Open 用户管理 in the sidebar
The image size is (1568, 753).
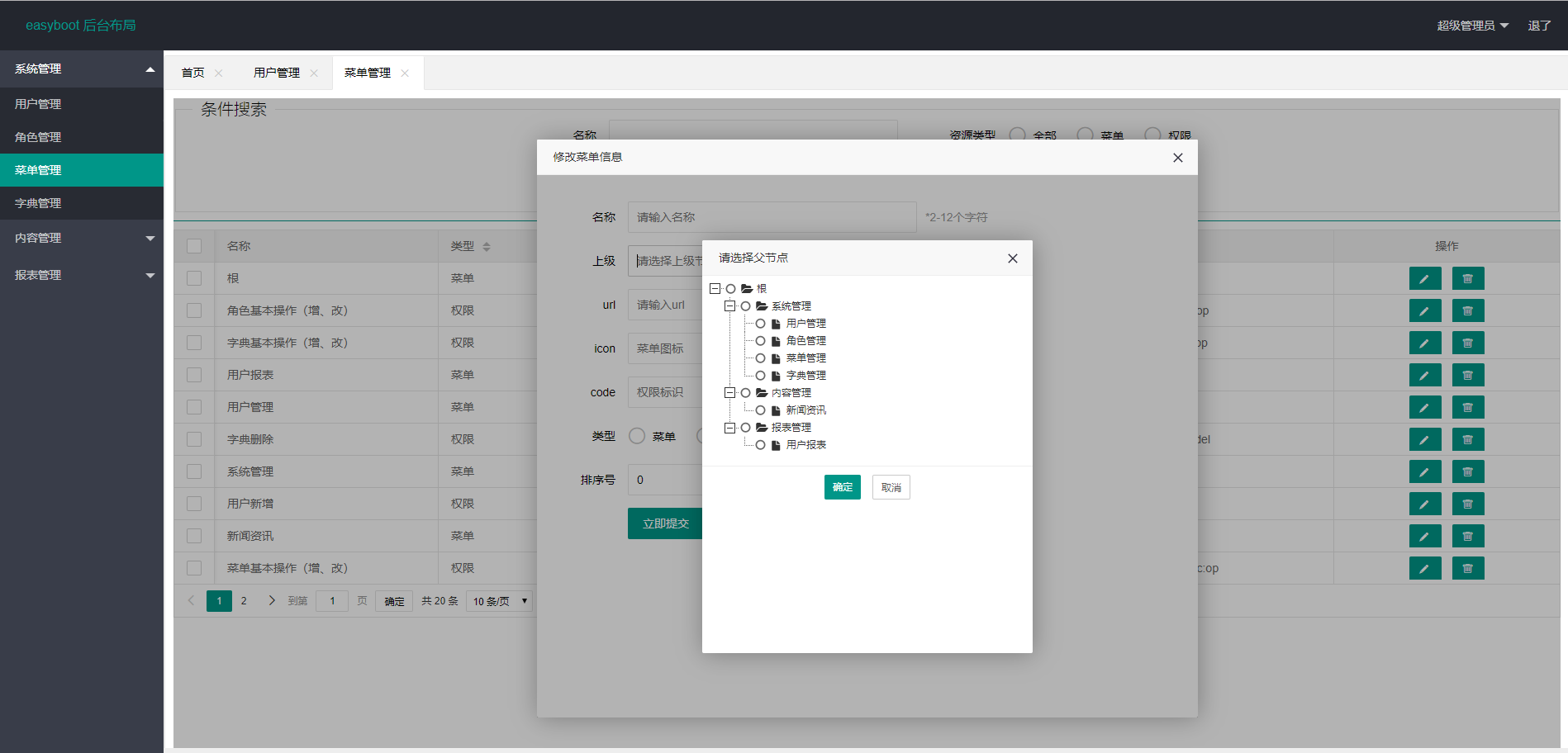click(x=82, y=104)
